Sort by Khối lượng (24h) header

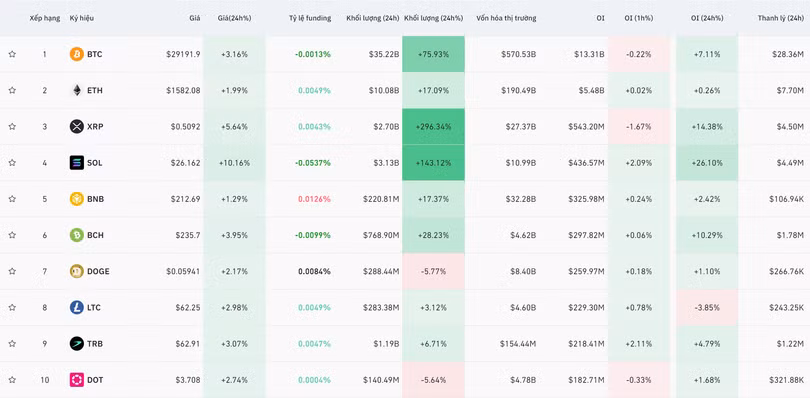[372, 18]
